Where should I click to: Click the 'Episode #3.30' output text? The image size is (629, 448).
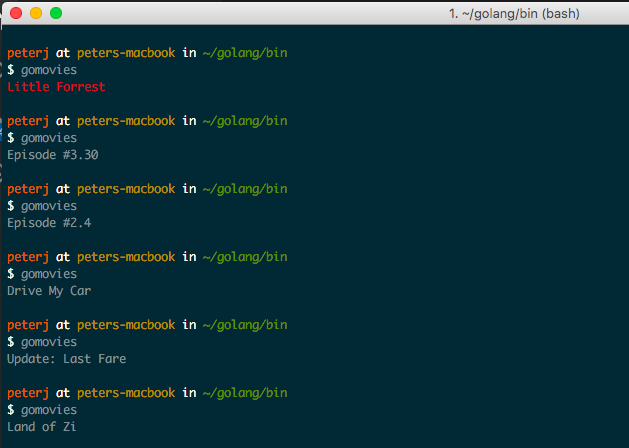(x=53, y=155)
